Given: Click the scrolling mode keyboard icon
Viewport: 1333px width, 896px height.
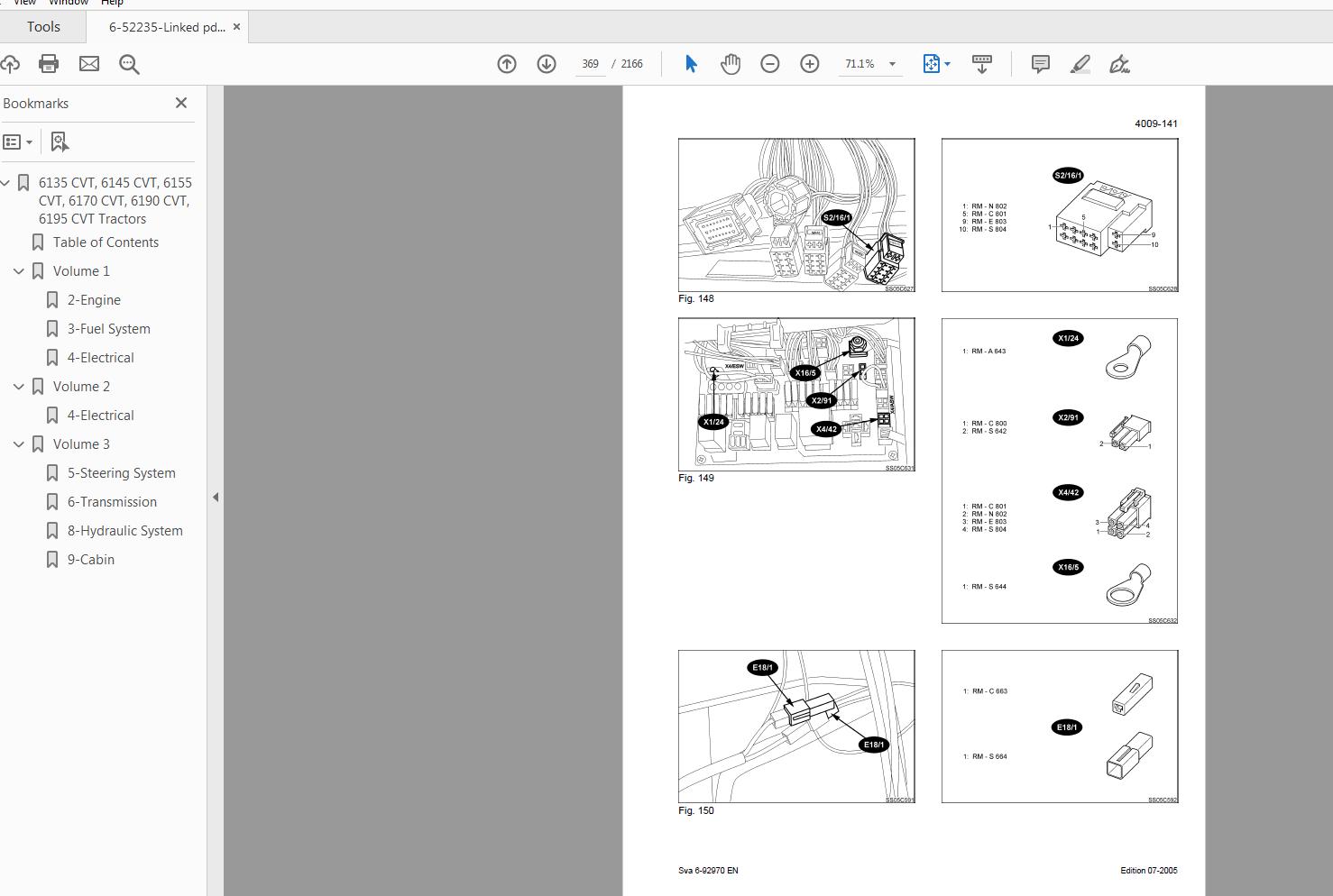Looking at the screenshot, I should coord(982,64).
